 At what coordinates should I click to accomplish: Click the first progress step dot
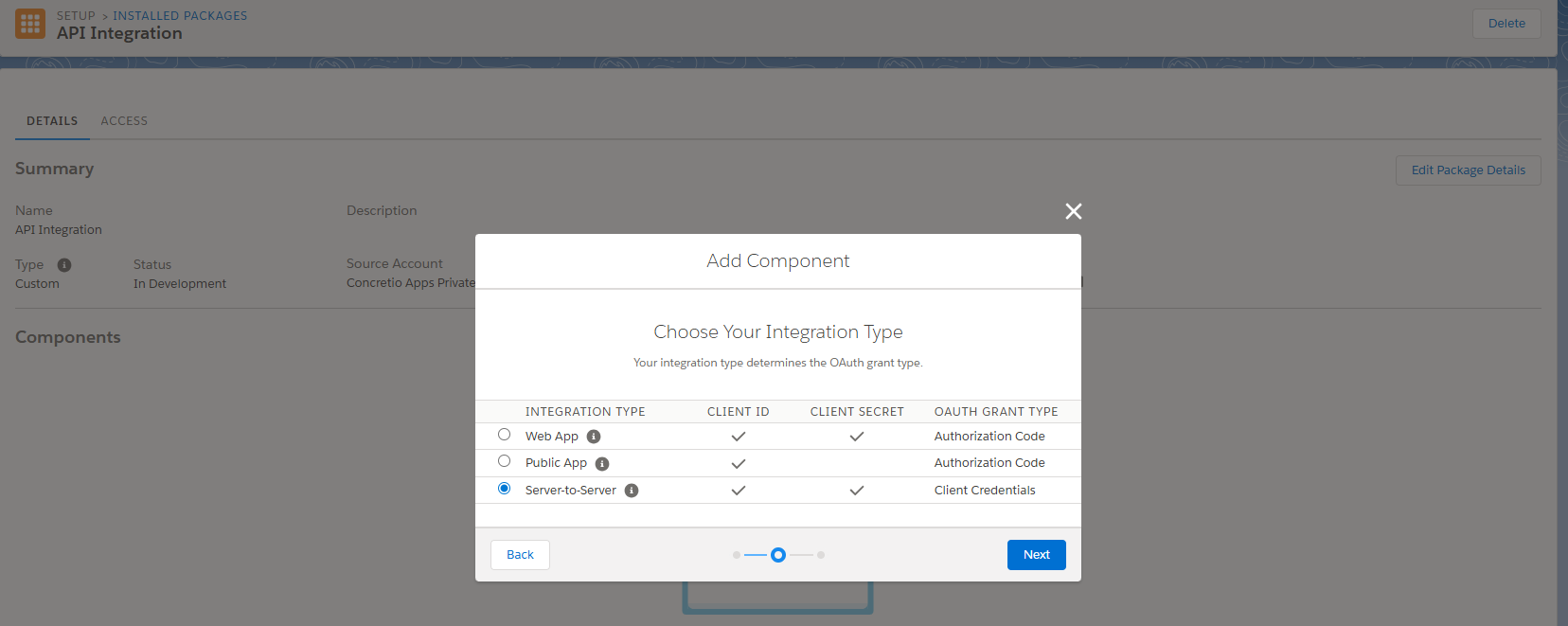pos(737,555)
